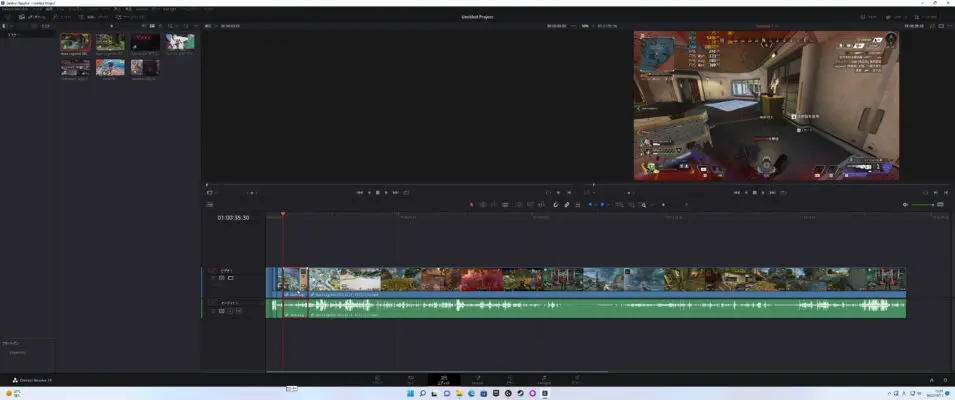Activate the Blade edit tool
This screenshot has height=400, width=955.
[505, 205]
